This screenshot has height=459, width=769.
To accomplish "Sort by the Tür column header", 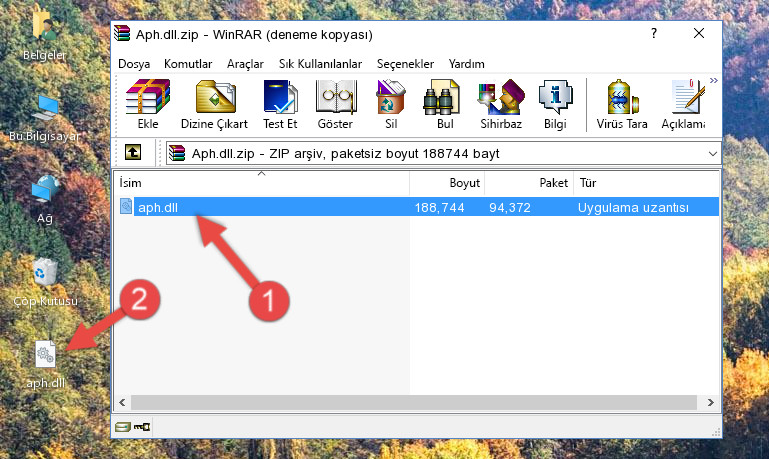I will tap(646, 182).
